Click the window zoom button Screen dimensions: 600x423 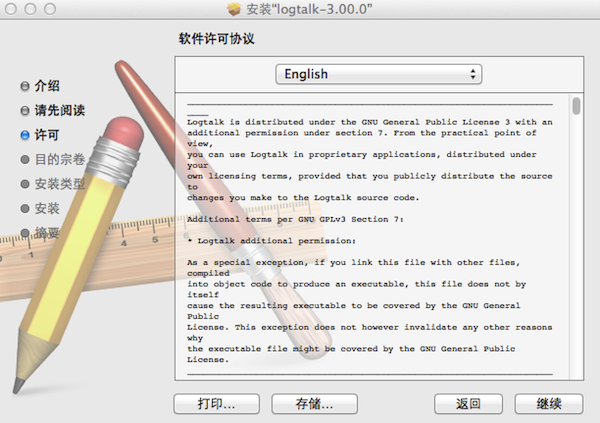[x=50, y=9]
